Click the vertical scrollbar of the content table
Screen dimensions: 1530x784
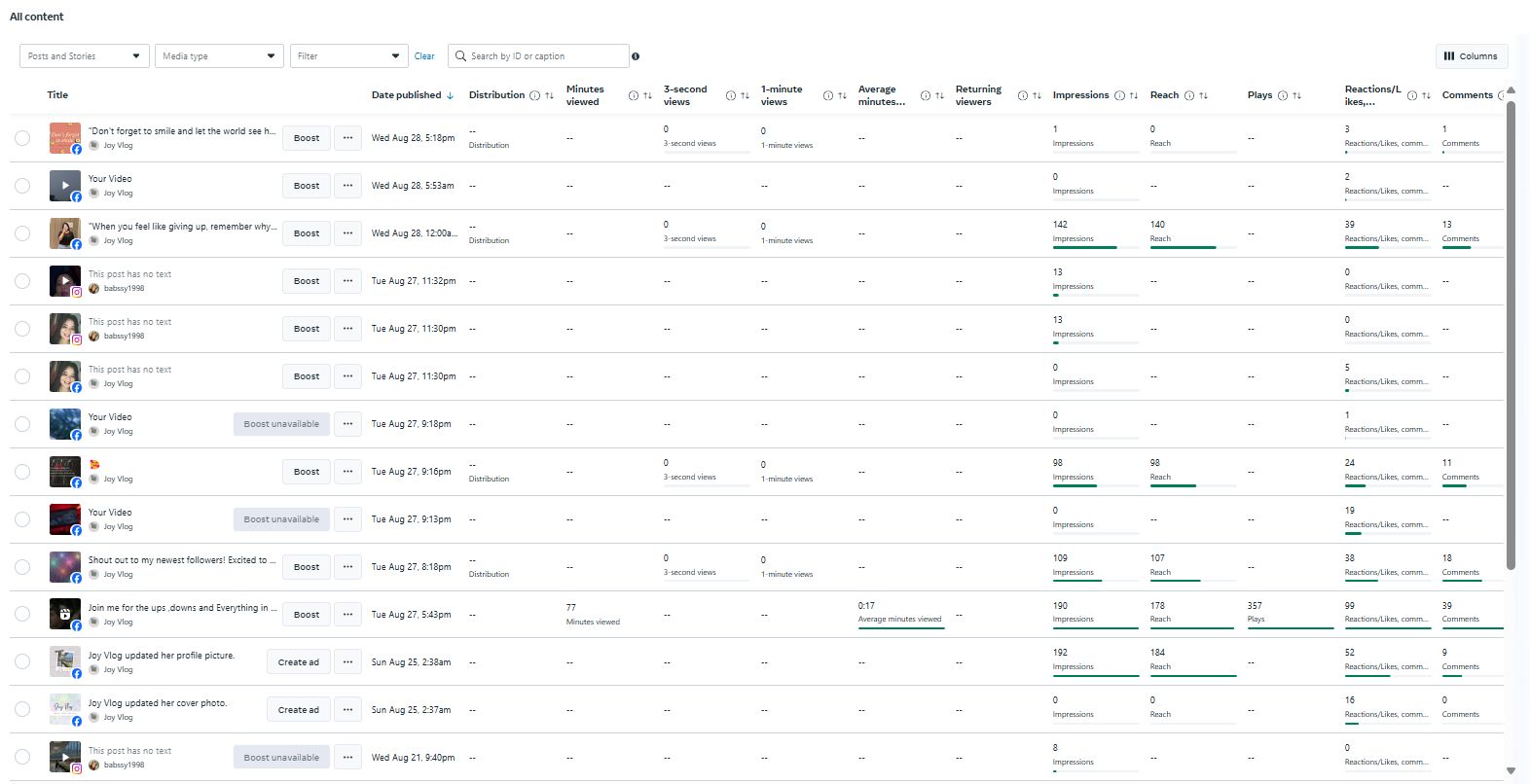[1511, 331]
